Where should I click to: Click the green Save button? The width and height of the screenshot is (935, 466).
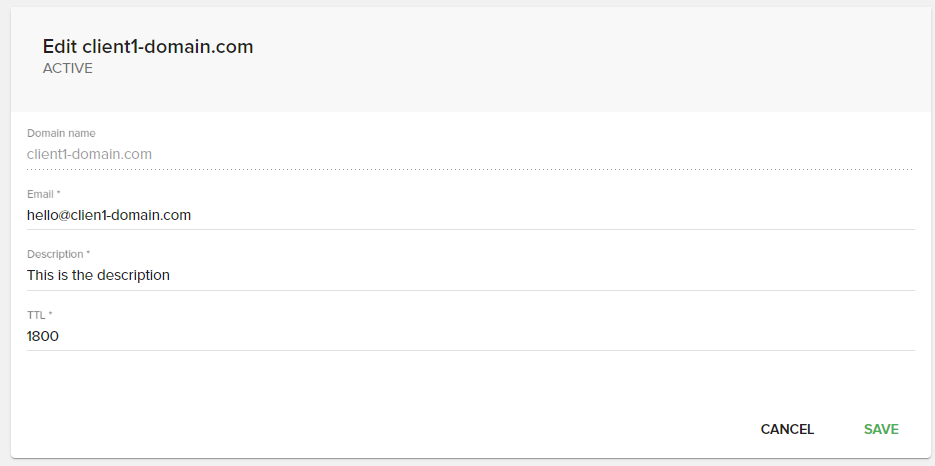(x=881, y=429)
